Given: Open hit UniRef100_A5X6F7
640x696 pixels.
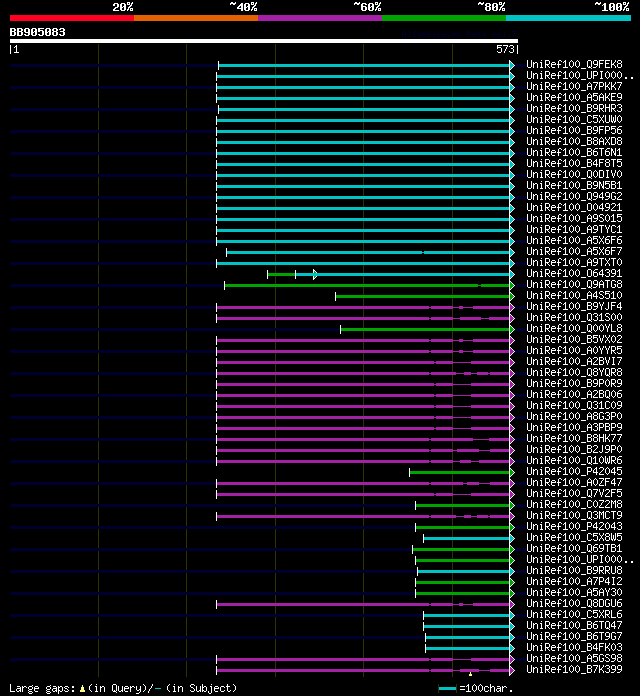Looking at the screenshot, I should pyautogui.click(x=574, y=251).
